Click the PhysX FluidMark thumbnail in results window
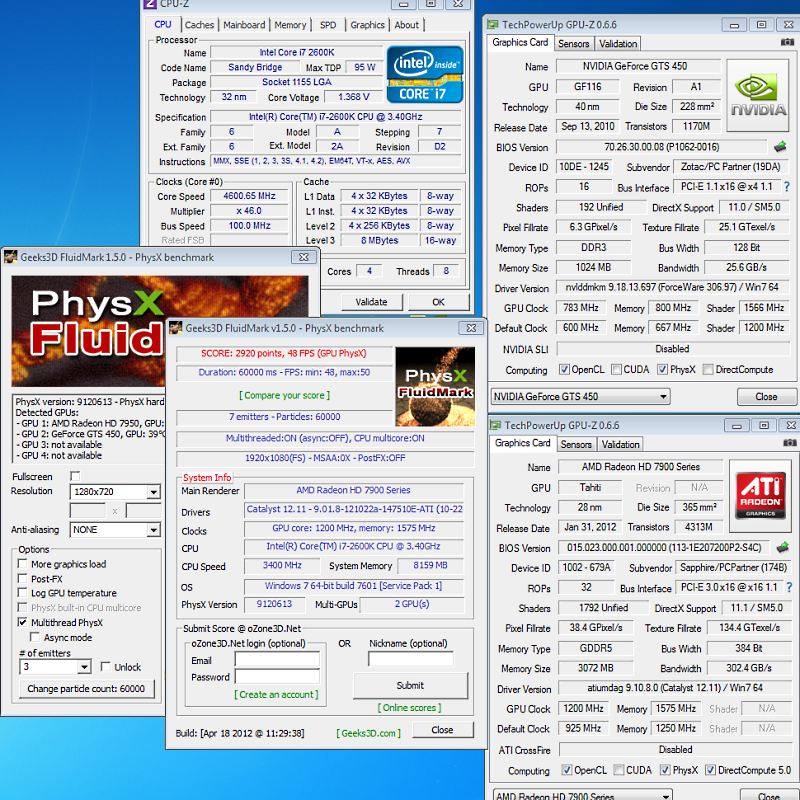This screenshot has height=800, width=800. coord(435,386)
